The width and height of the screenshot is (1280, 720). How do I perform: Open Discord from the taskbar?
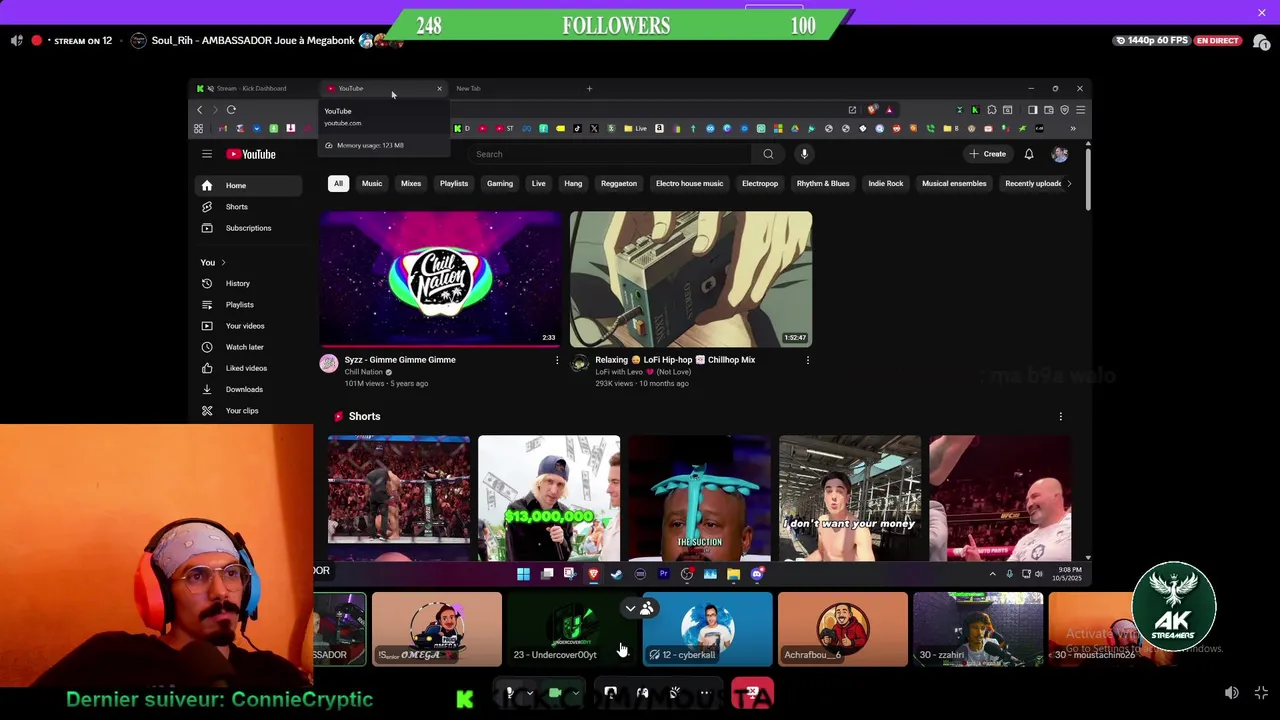click(x=757, y=574)
